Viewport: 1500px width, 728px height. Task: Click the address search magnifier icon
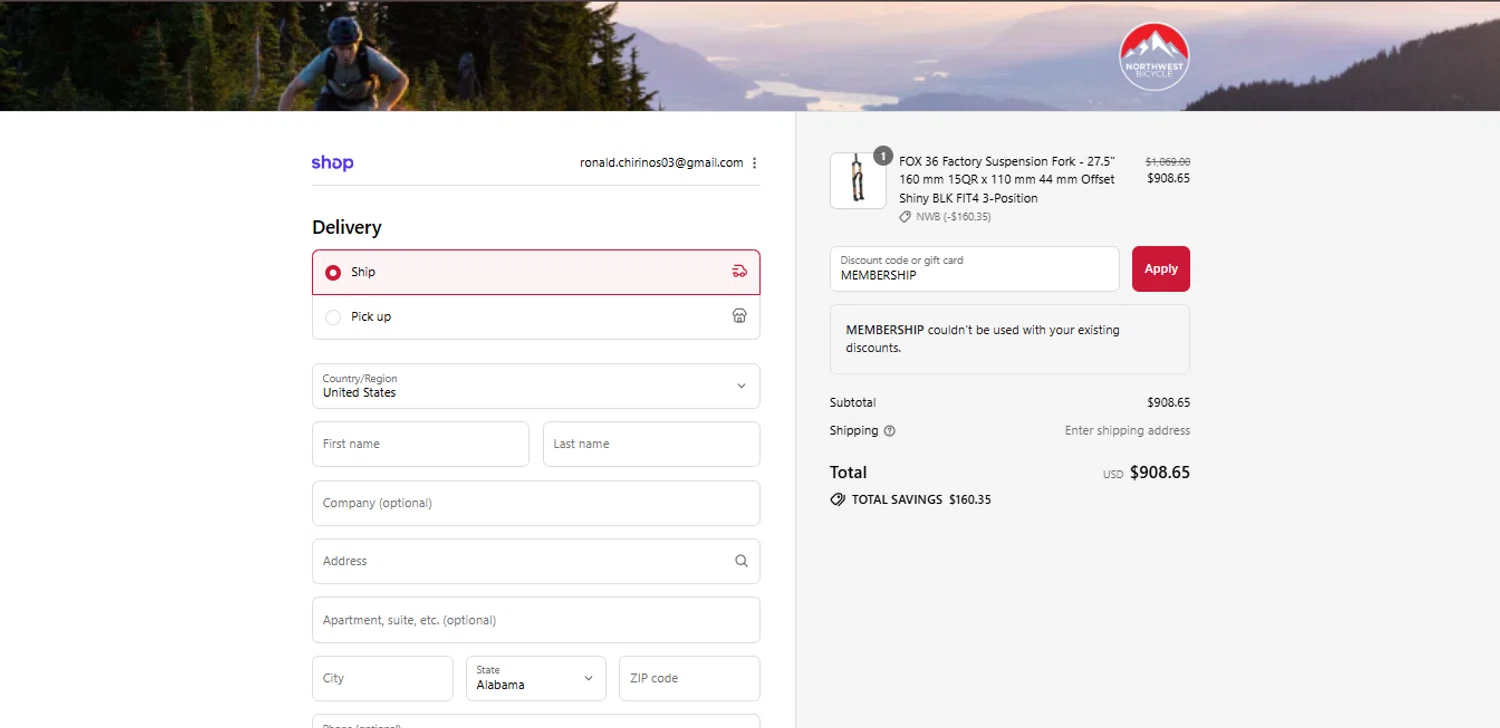click(741, 561)
